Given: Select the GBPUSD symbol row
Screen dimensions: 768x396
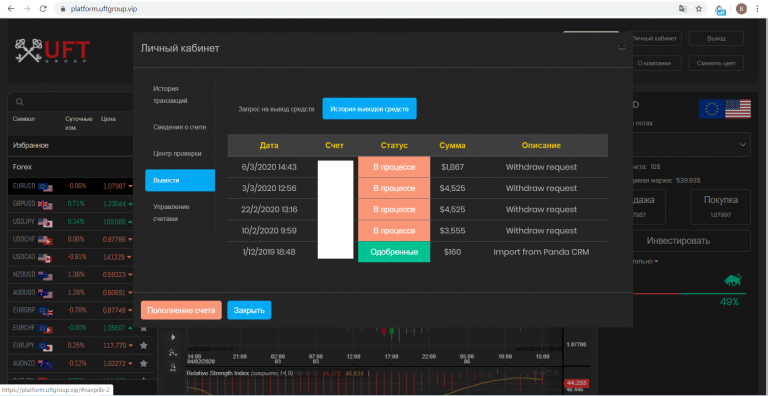Looking at the screenshot, I should [x=71, y=204].
